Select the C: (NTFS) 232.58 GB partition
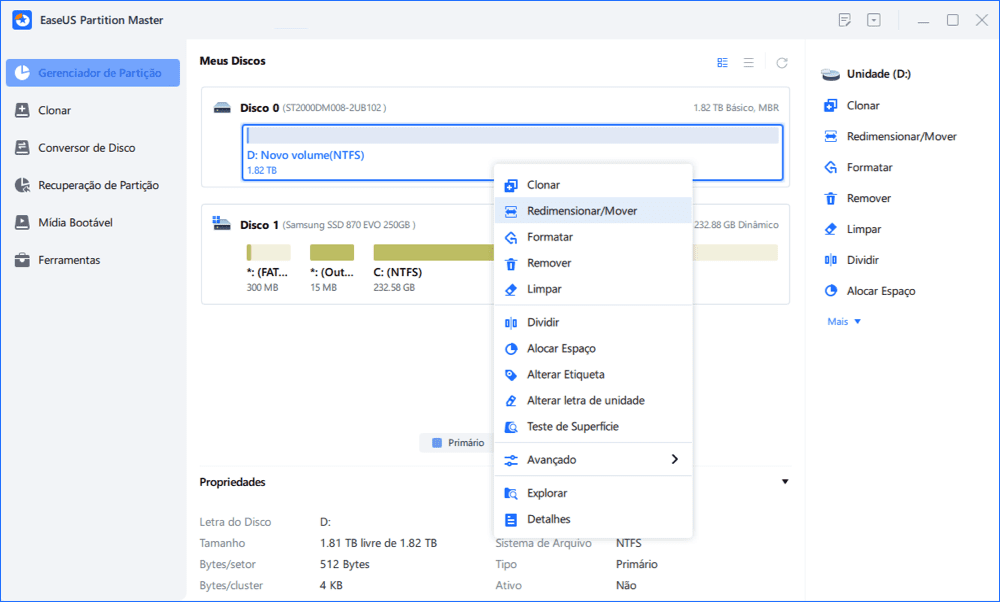 tap(432, 268)
